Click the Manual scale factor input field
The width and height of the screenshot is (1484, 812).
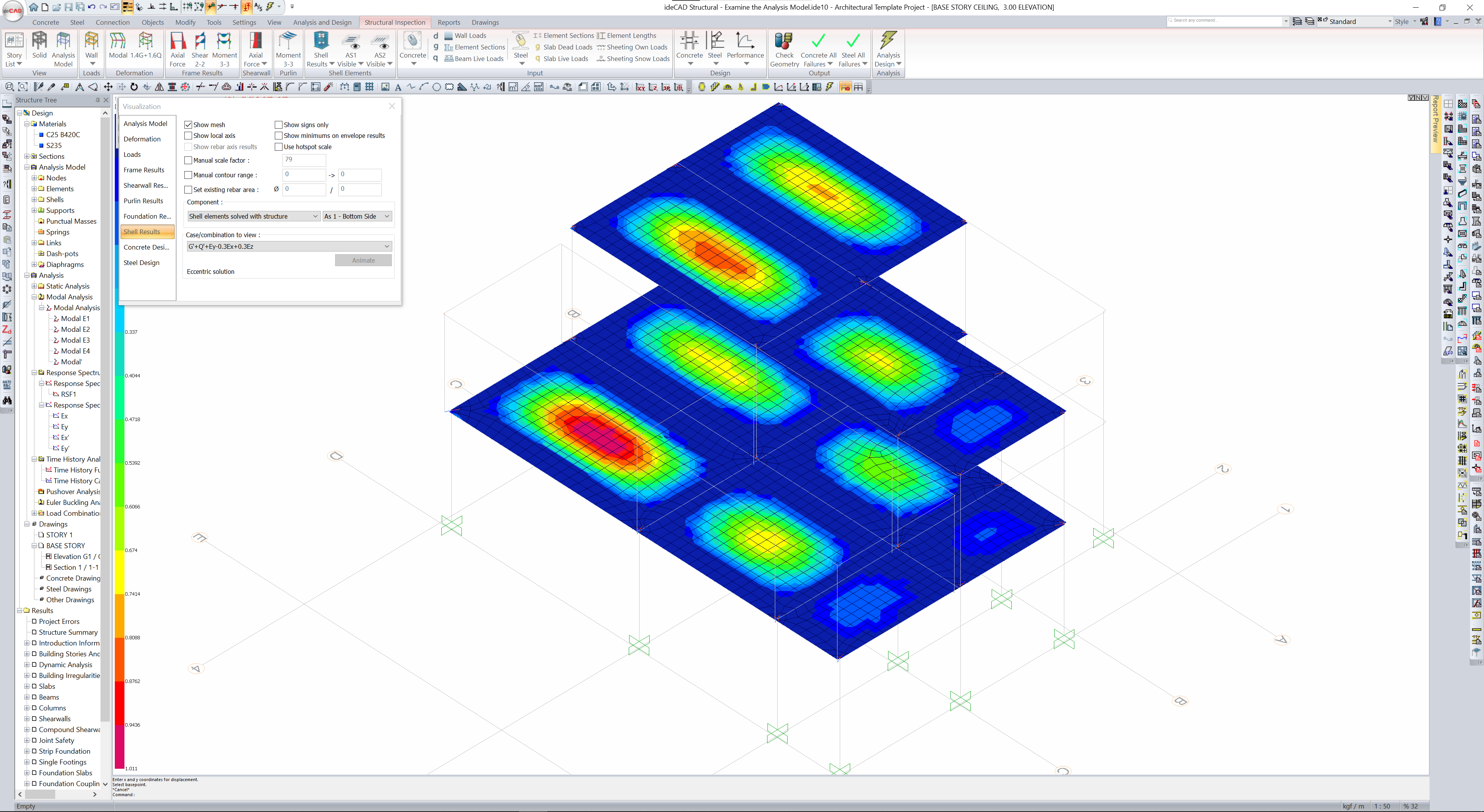pos(304,160)
